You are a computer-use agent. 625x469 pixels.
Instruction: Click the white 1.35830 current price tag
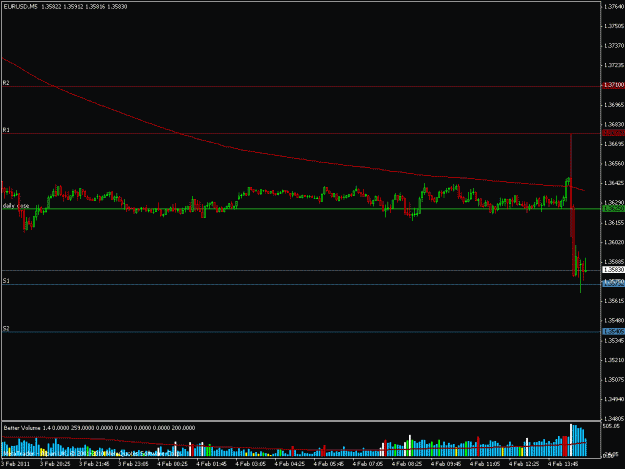(613, 270)
